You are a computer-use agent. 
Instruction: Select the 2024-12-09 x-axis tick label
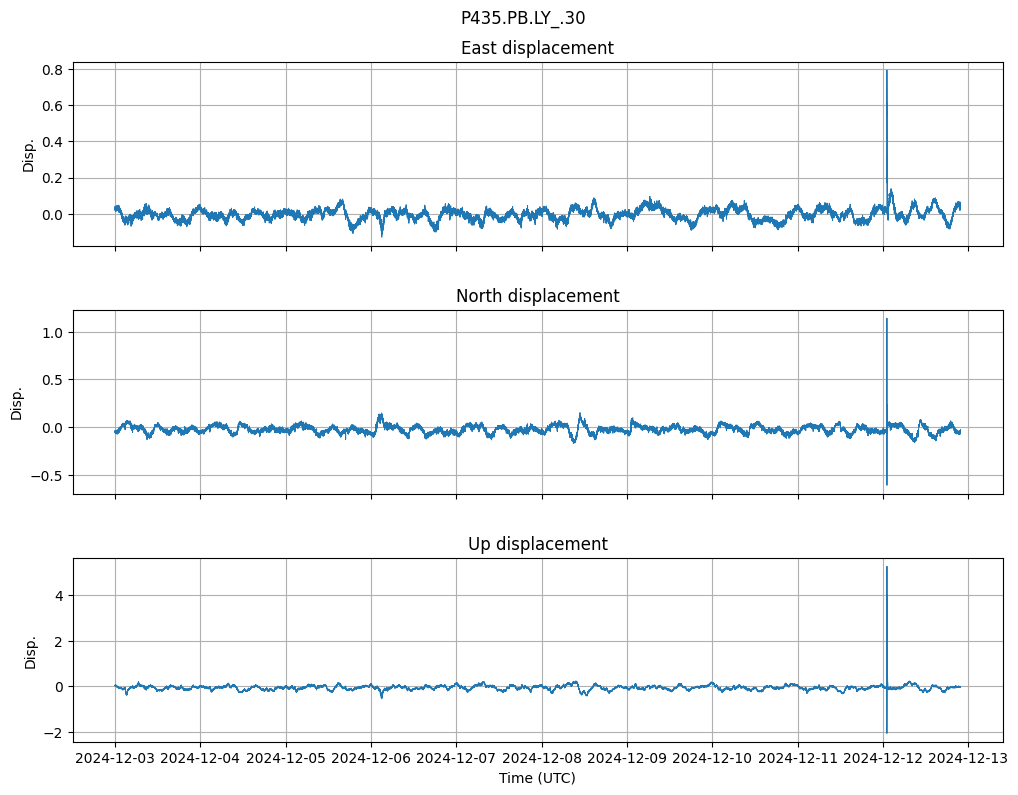(627, 759)
